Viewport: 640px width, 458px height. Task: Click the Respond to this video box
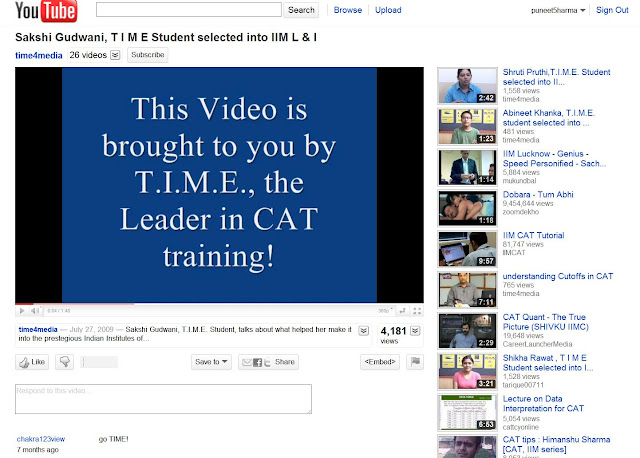point(163,399)
